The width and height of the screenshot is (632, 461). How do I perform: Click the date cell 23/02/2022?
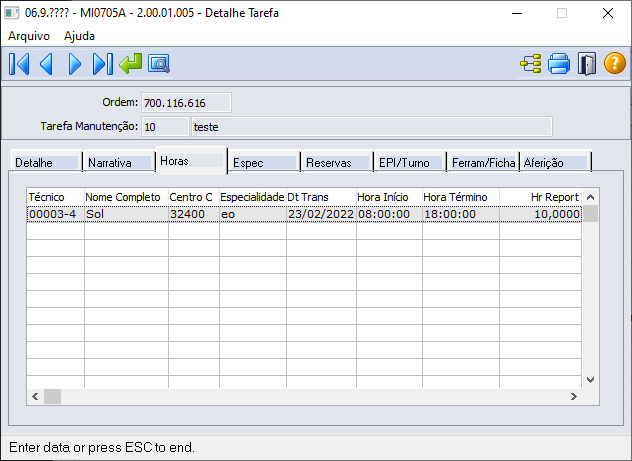pyautogui.click(x=321, y=214)
